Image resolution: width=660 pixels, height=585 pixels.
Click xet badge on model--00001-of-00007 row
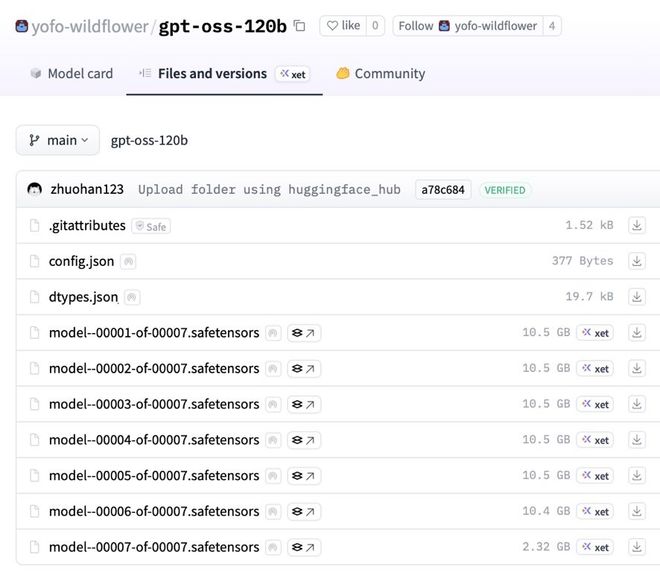click(x=595, y=333)
